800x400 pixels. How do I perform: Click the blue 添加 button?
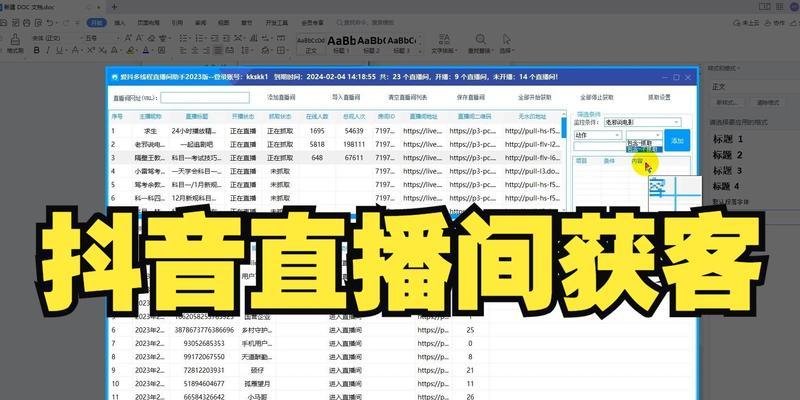click(x=677, y=140)
